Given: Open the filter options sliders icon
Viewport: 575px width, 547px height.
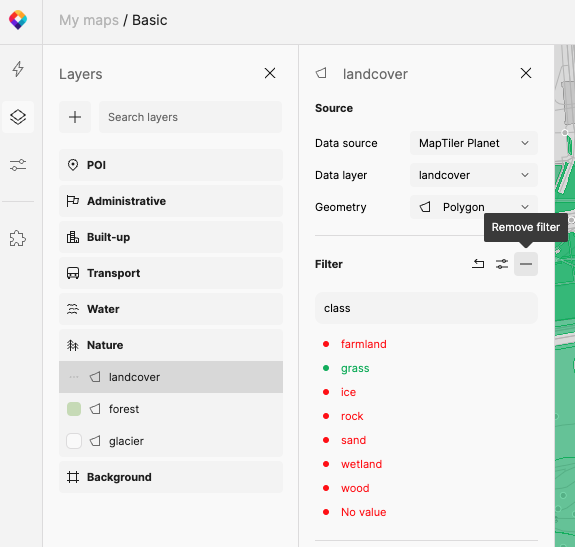Looking at the screenshot, I should coord(502,264).
